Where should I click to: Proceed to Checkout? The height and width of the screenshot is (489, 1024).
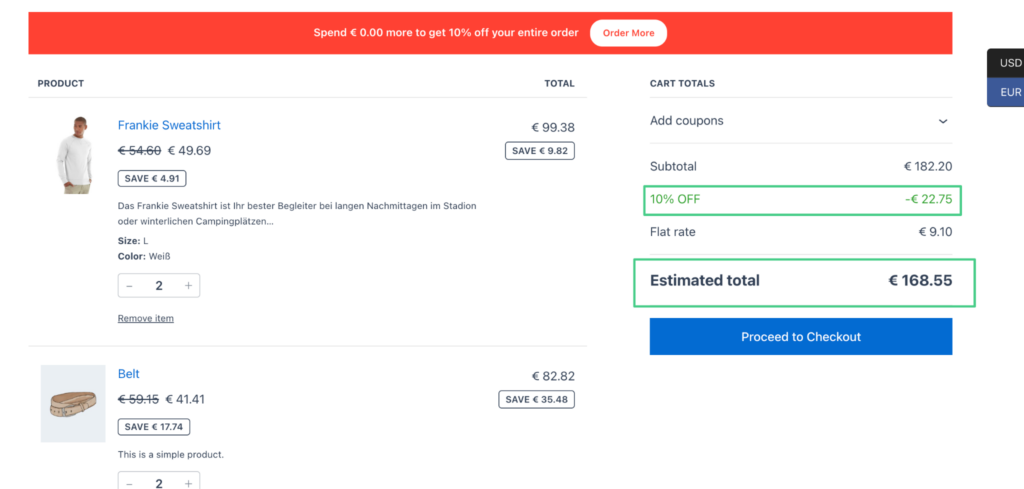pos(800,337)
